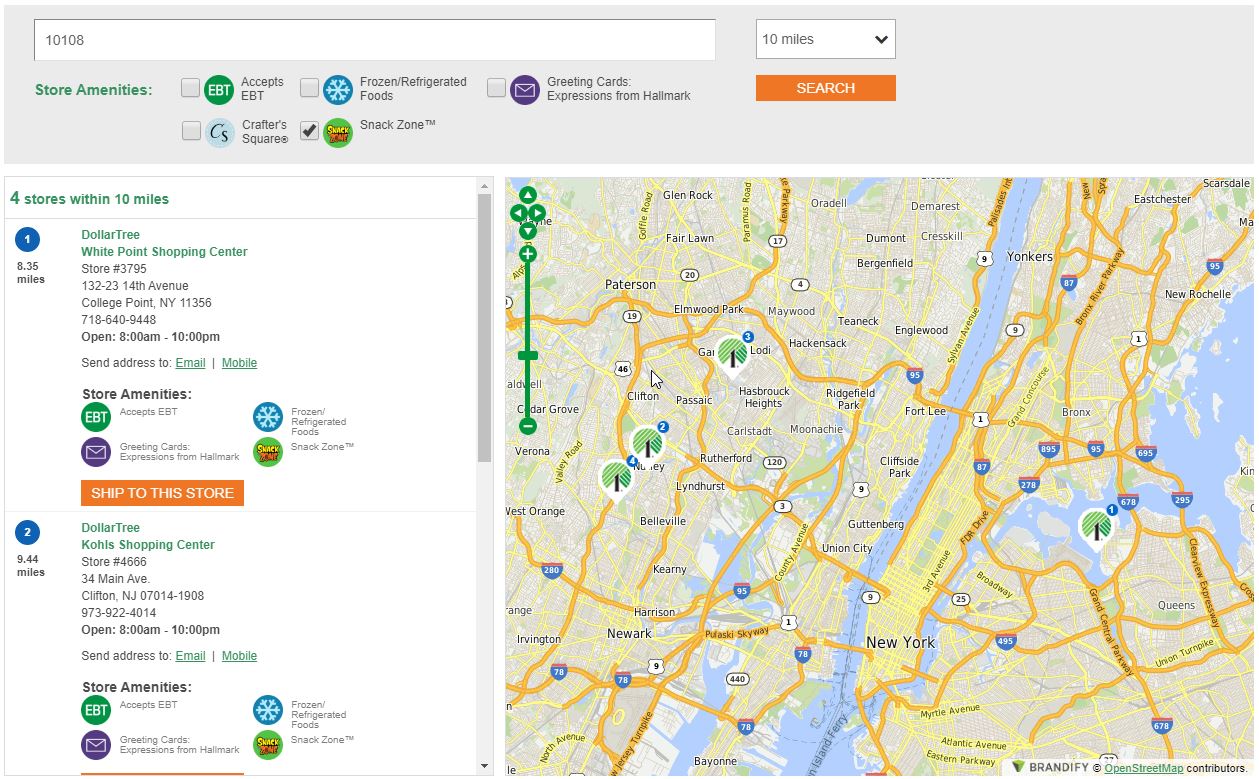
Task: Pan the map down with the arrow control
Action: [x=528, y=231]
